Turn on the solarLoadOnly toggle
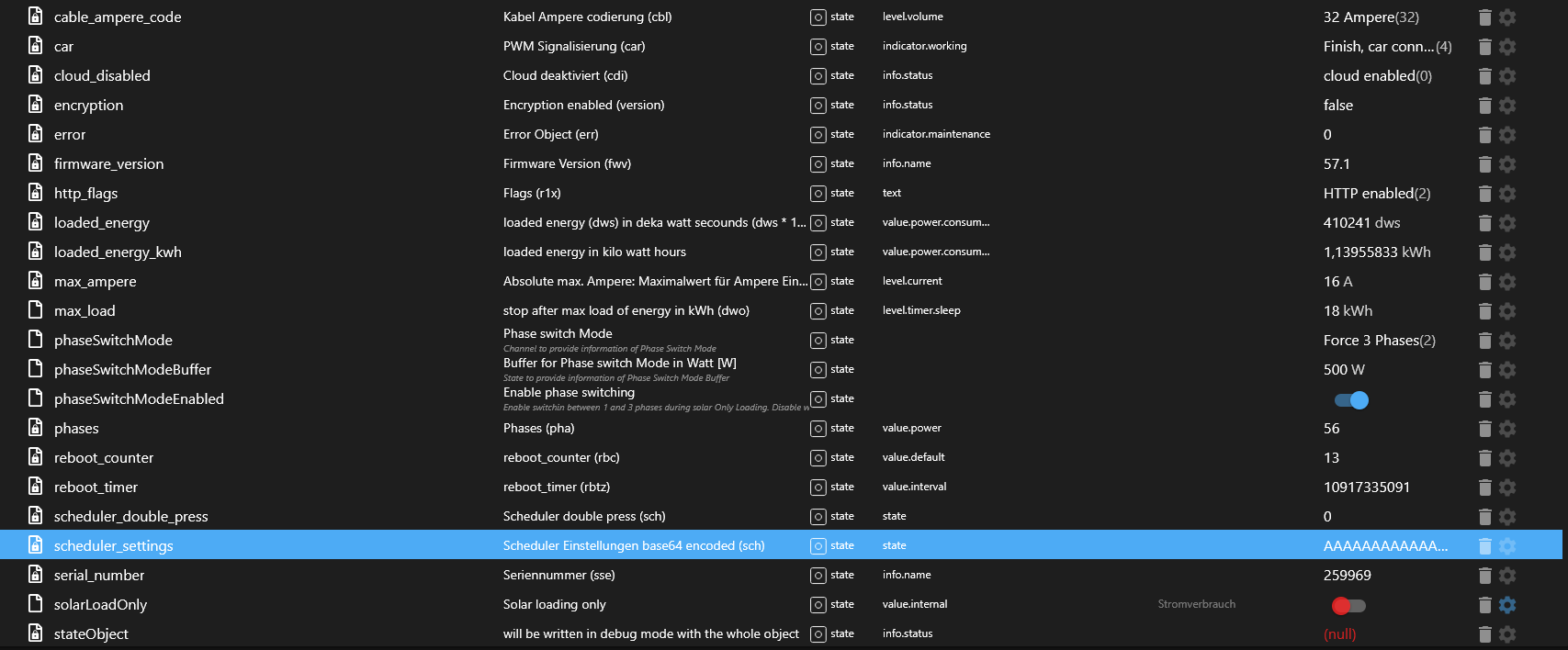Screen dimensions: 1568x650 1348,605
